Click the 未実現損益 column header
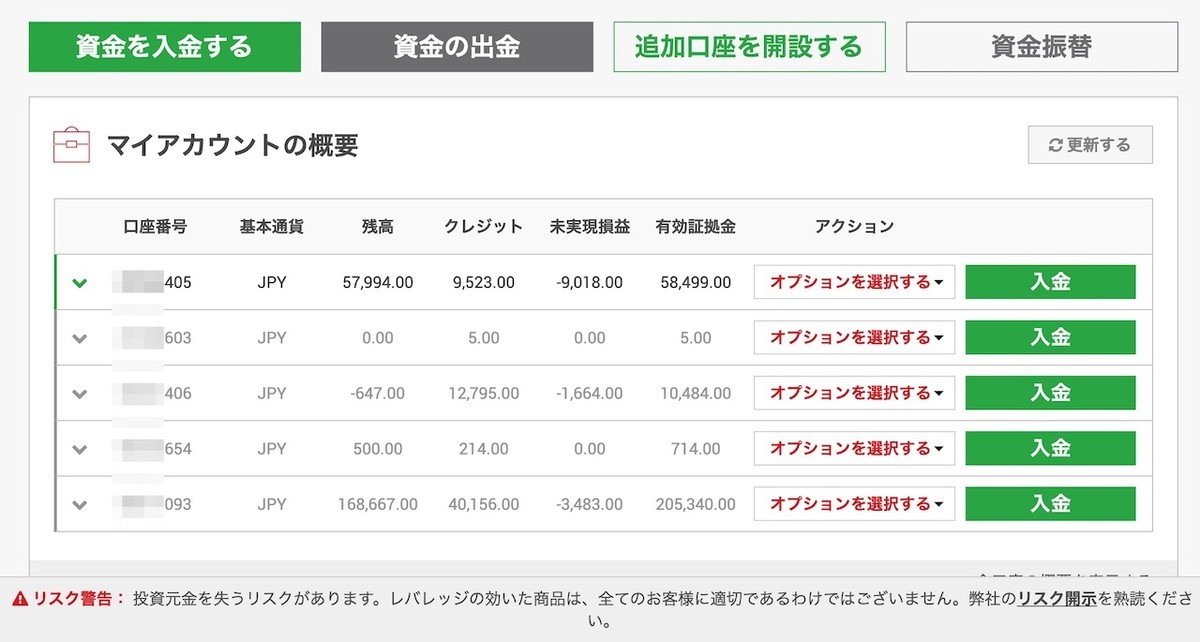The height and width of the screenshot is (642, 1200). tap(590, 226)
